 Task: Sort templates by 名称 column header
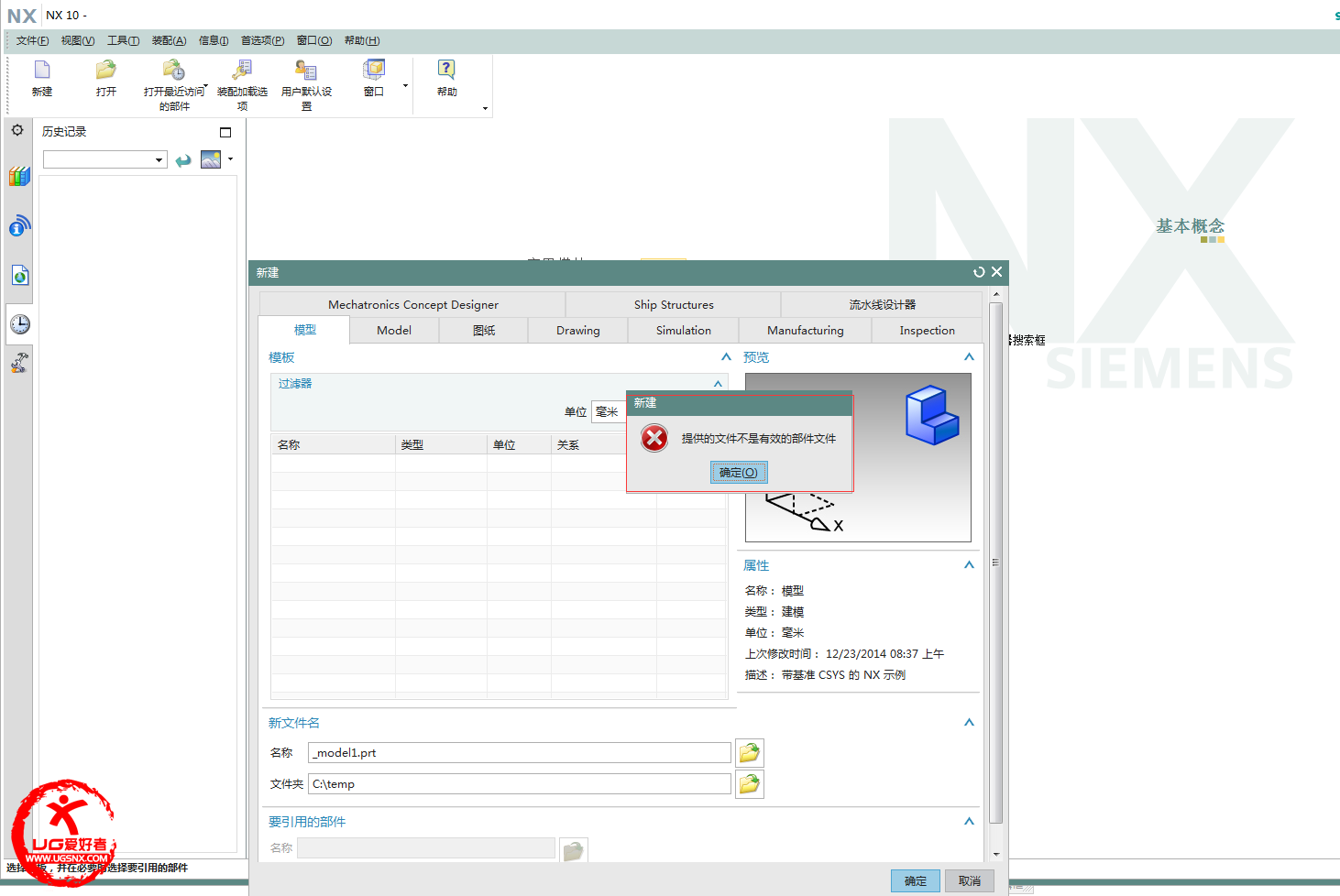(x=334, y=444)
